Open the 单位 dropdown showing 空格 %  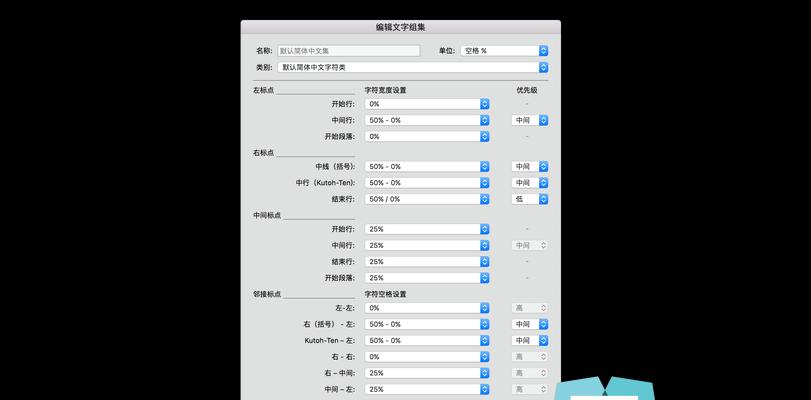pos(504,51)
